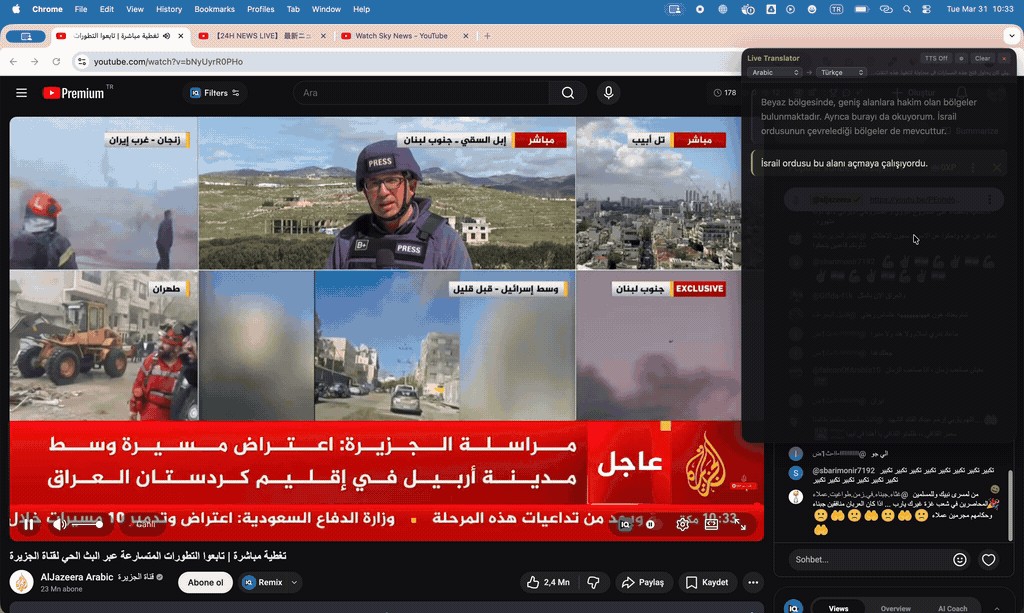
Task: Click the IQ badge in the player controls
Action: (625, 524)
